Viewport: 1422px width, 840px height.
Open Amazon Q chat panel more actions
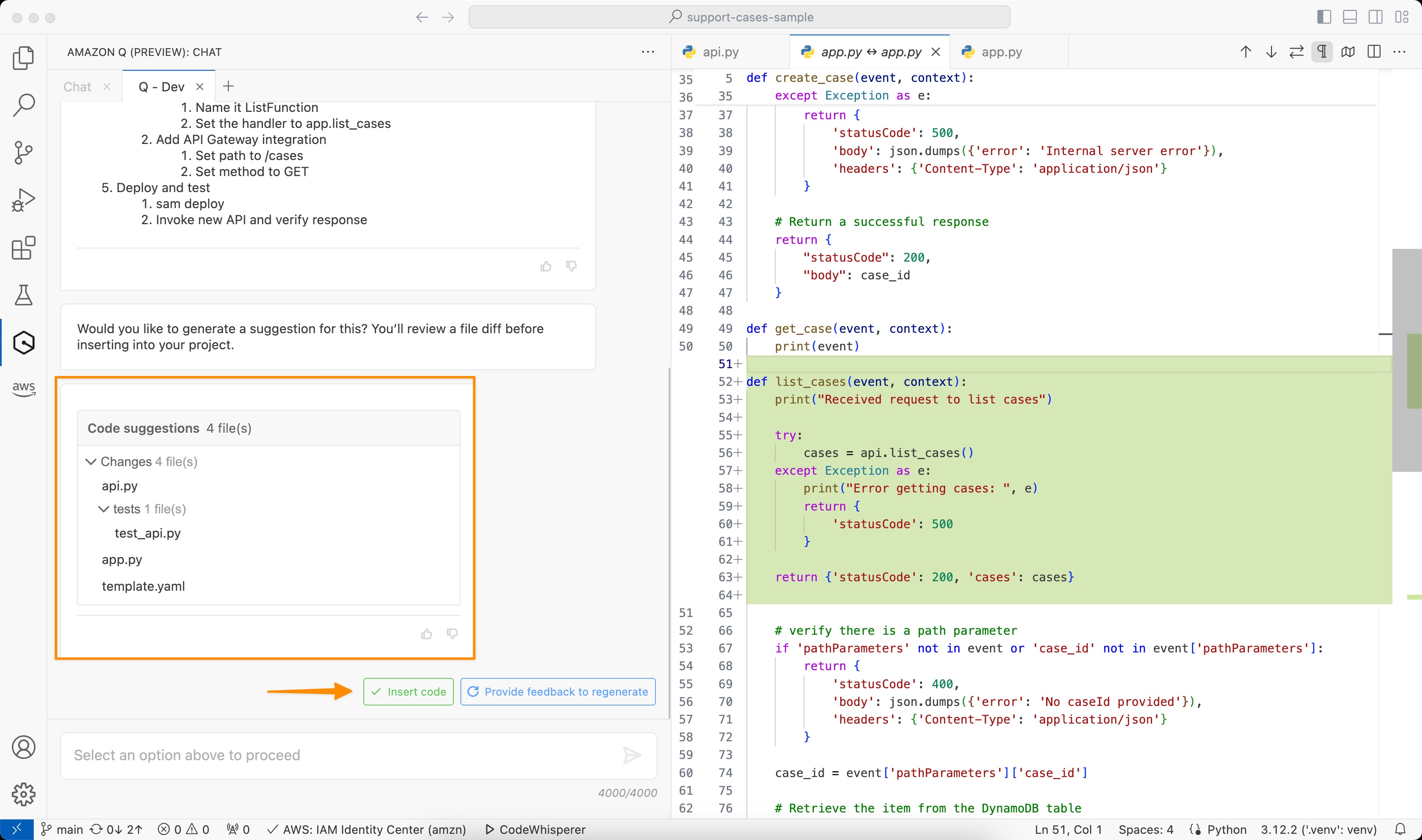click(x=648, y=52)
